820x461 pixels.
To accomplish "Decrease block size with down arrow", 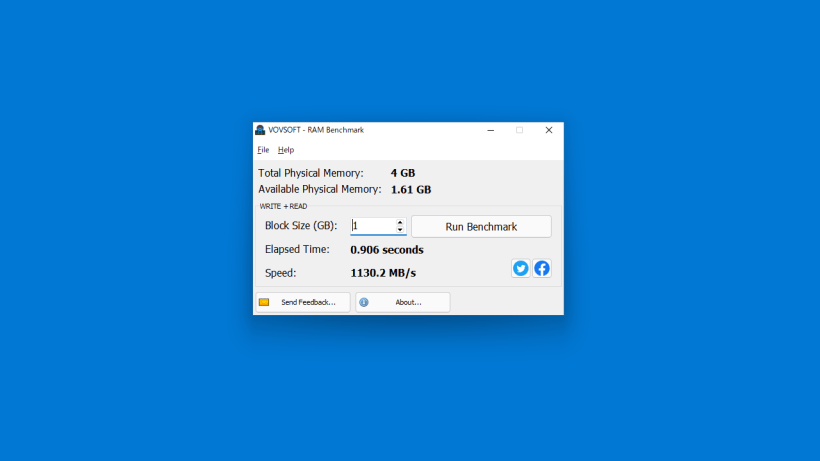I will click(400, 230).
